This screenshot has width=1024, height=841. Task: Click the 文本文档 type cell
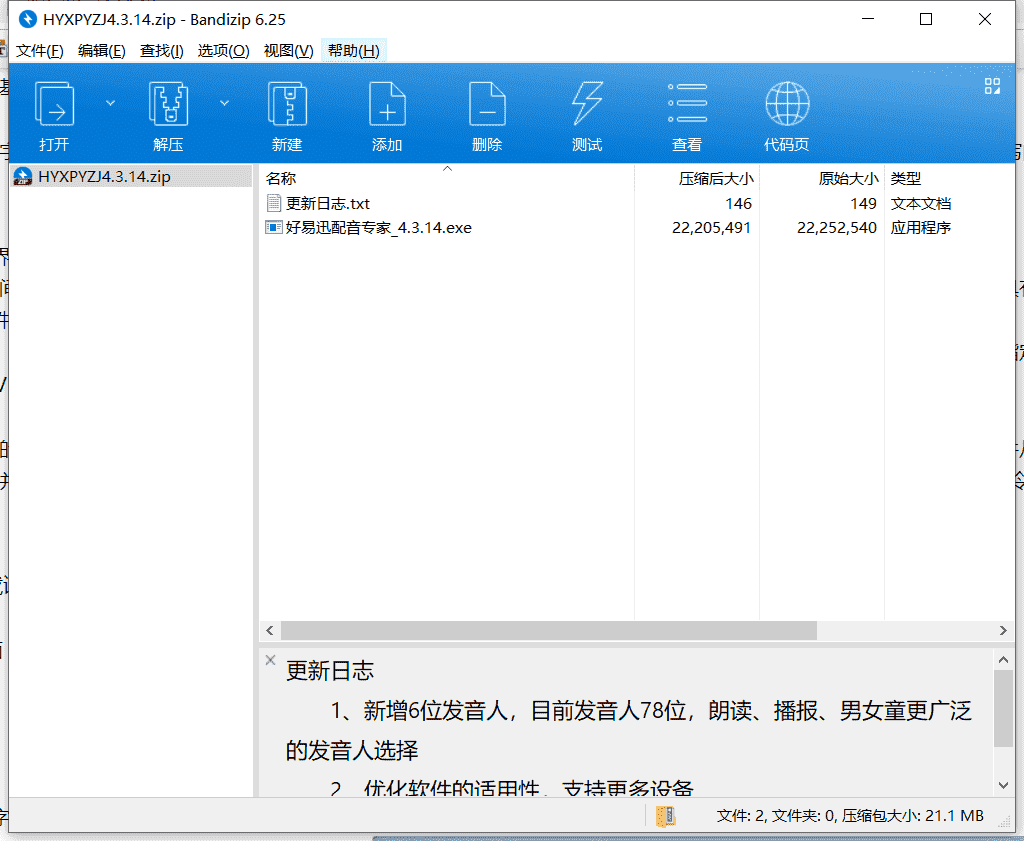click(921, 204)
